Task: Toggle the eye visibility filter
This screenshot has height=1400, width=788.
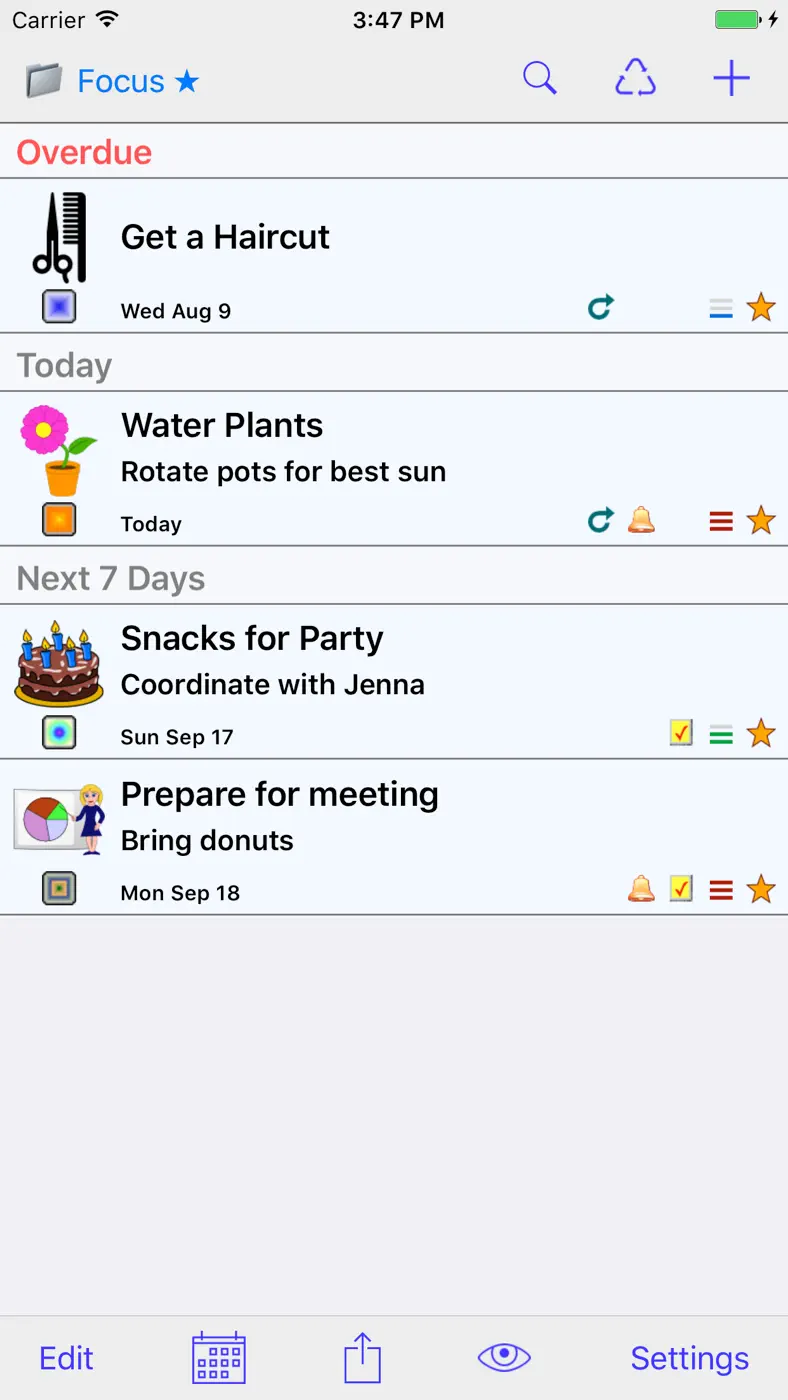Action: click(x=504, y=1357)
